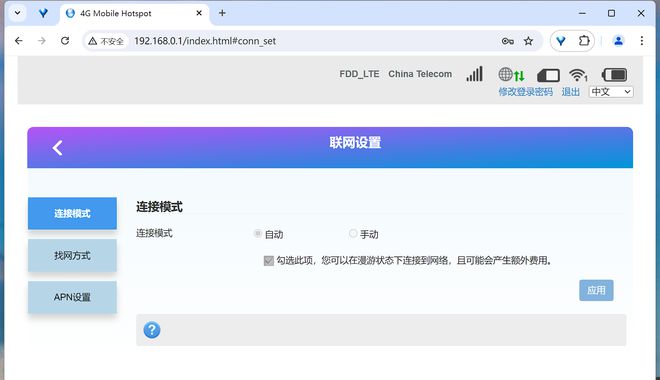Click the 退出 logout link
The height and width of the screenshot is (380, 660).
(571, 92)
